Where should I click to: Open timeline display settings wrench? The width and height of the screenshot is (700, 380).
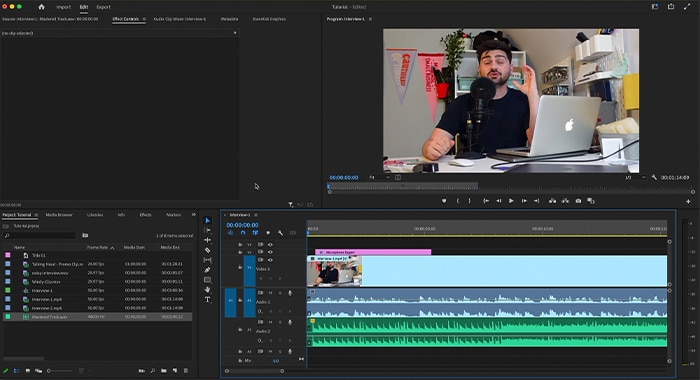pyautogui.click(x=280, y=233)
